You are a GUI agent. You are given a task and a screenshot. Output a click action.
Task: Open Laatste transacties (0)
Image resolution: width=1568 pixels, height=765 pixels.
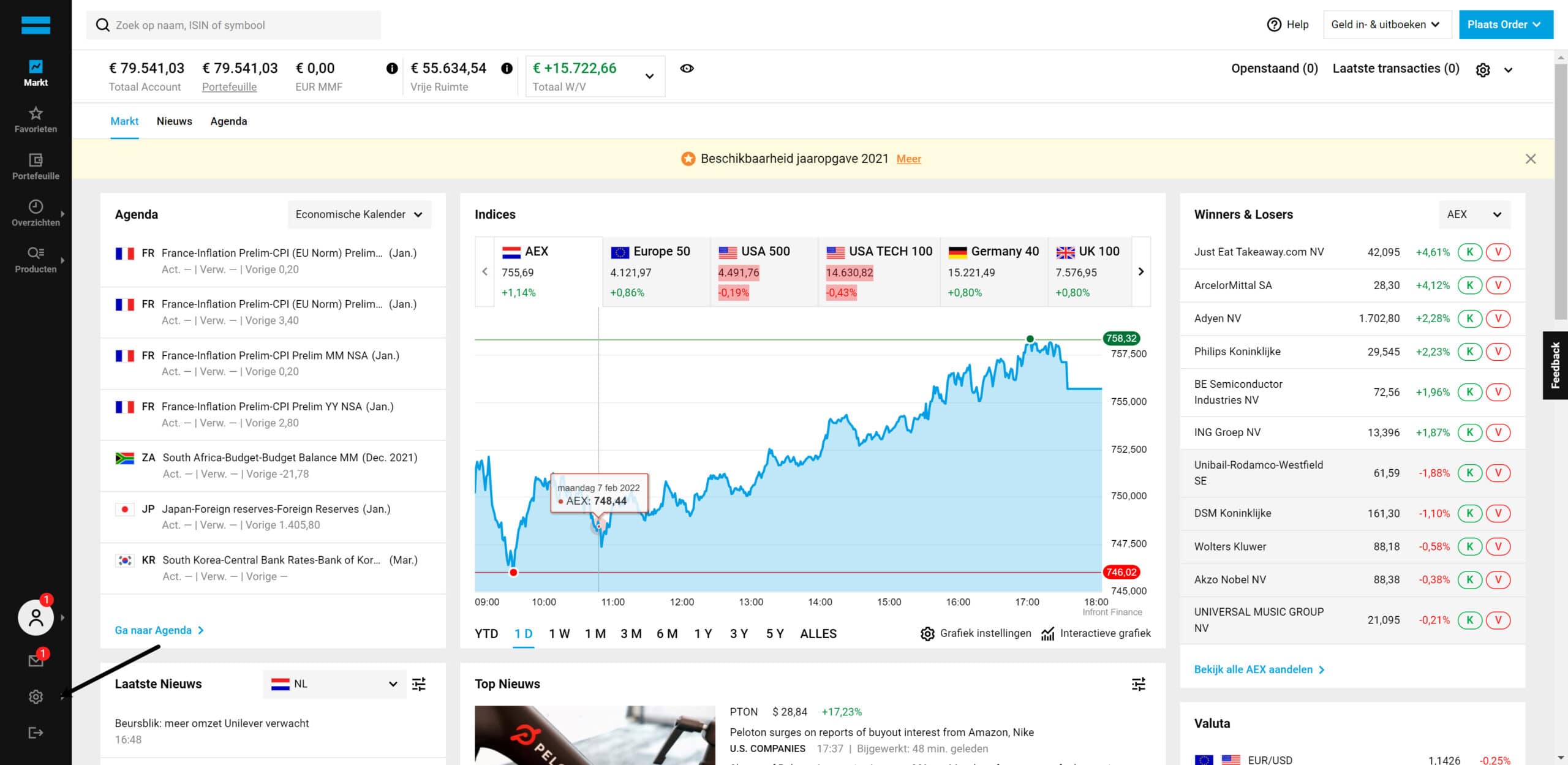1396,69
